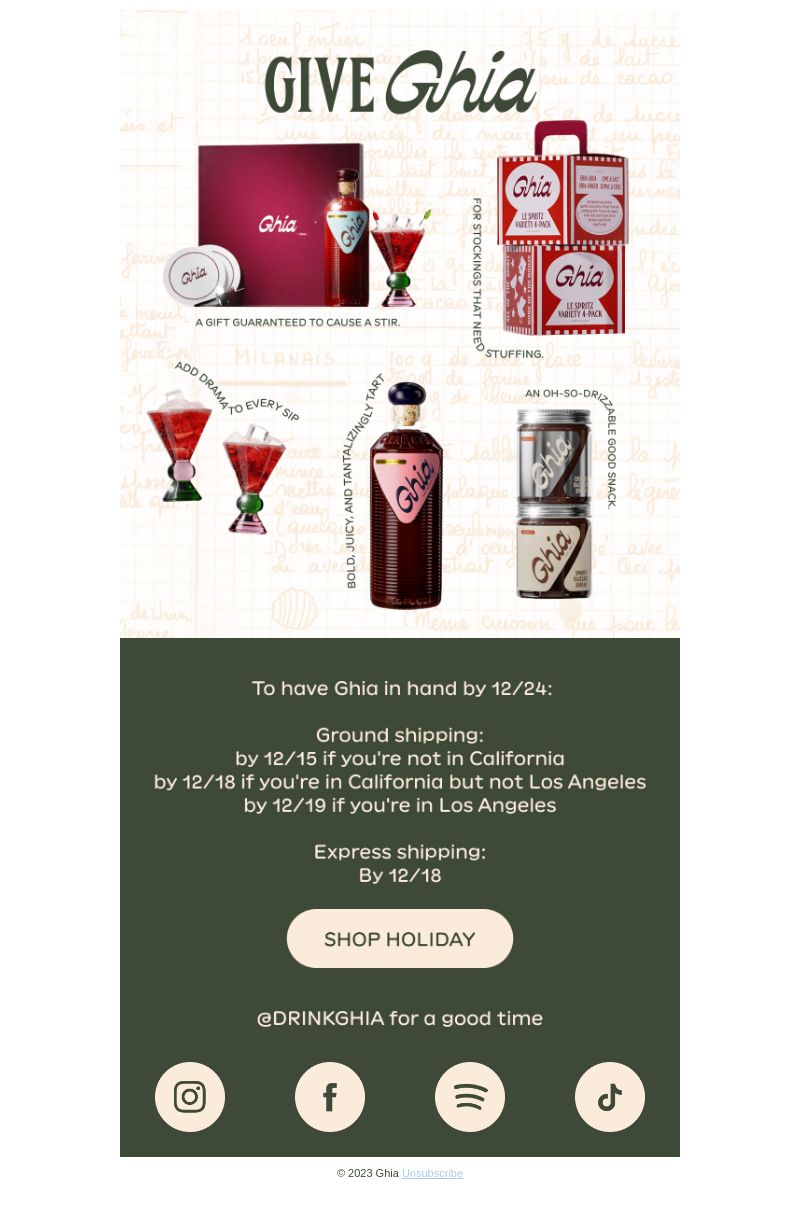
Task: Follow the Unsubscribe link
Action: coord(432,1173)
